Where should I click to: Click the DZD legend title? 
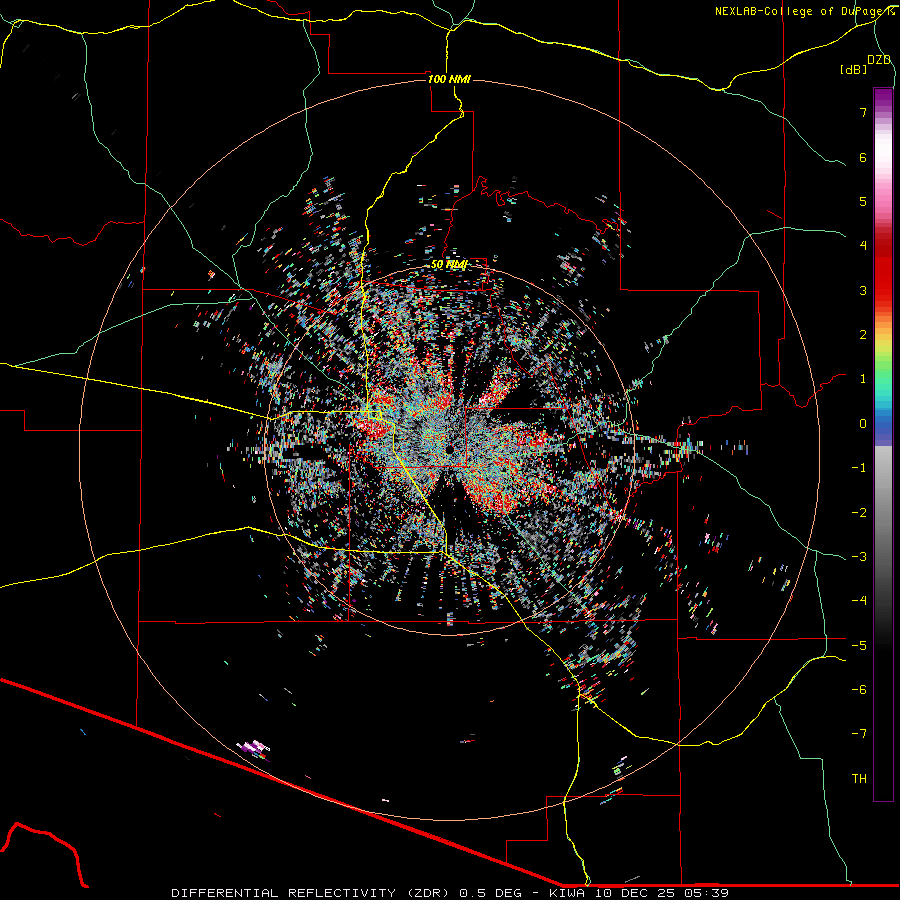879,60
